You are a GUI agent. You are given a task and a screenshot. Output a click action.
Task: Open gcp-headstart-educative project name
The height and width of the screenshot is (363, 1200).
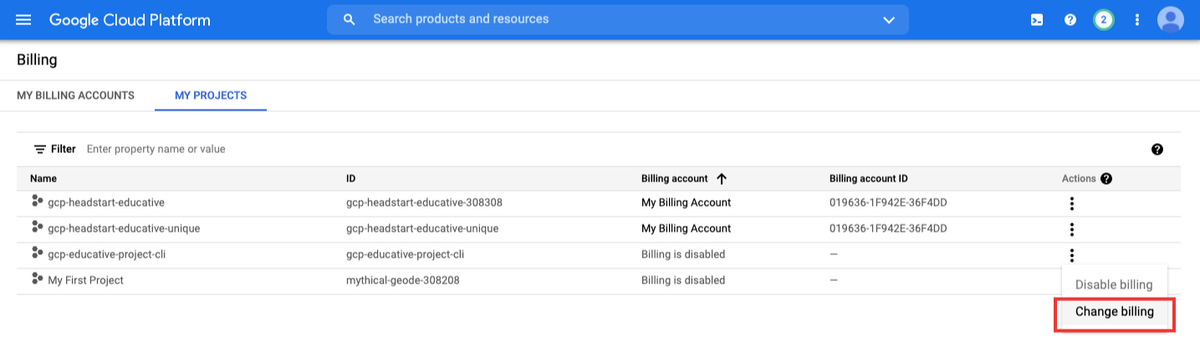pos(106,202)
